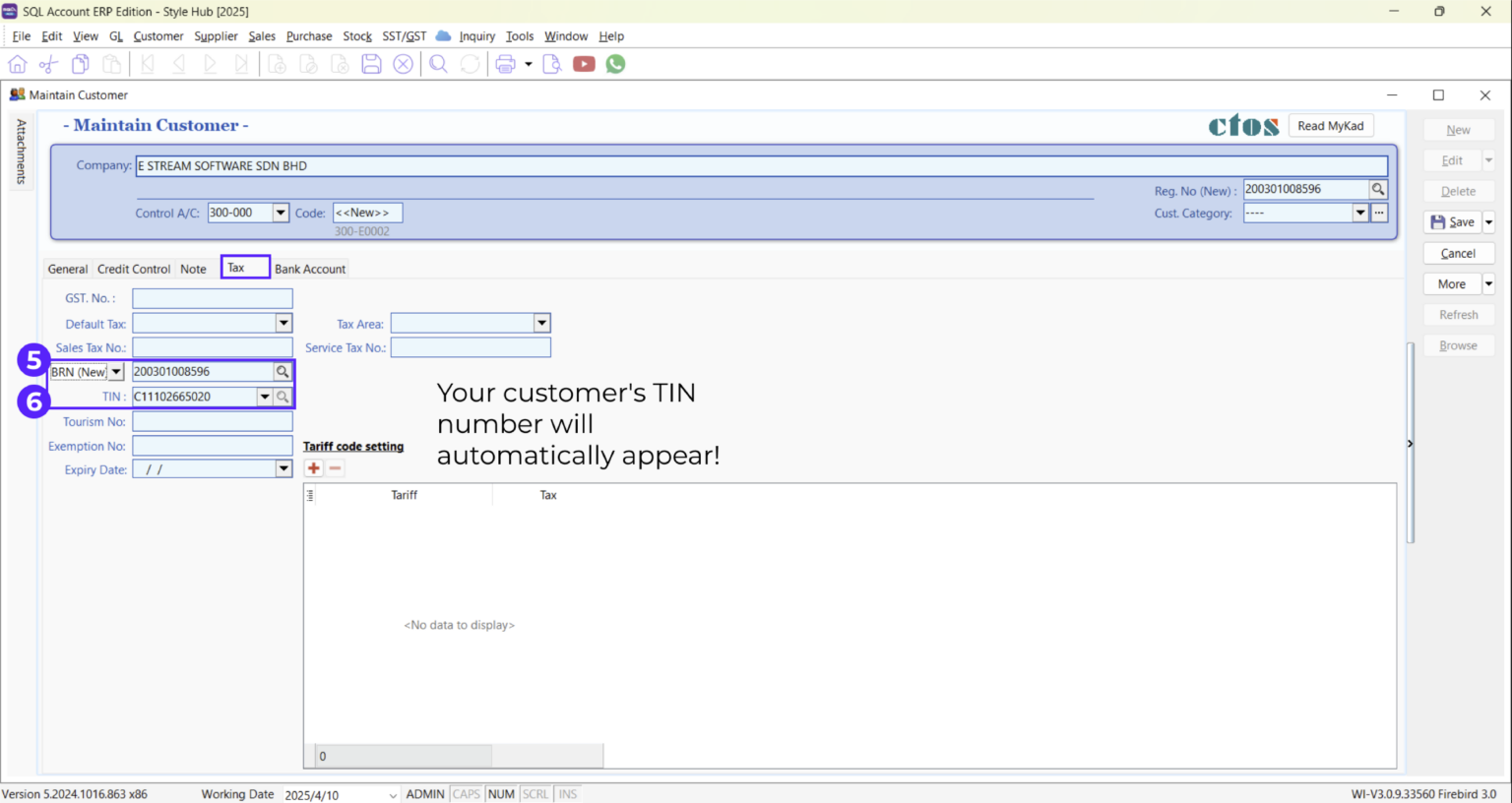1512x803 pixels.
Task: Open the SST/GST menu
Action: click(x=404, y=35)
